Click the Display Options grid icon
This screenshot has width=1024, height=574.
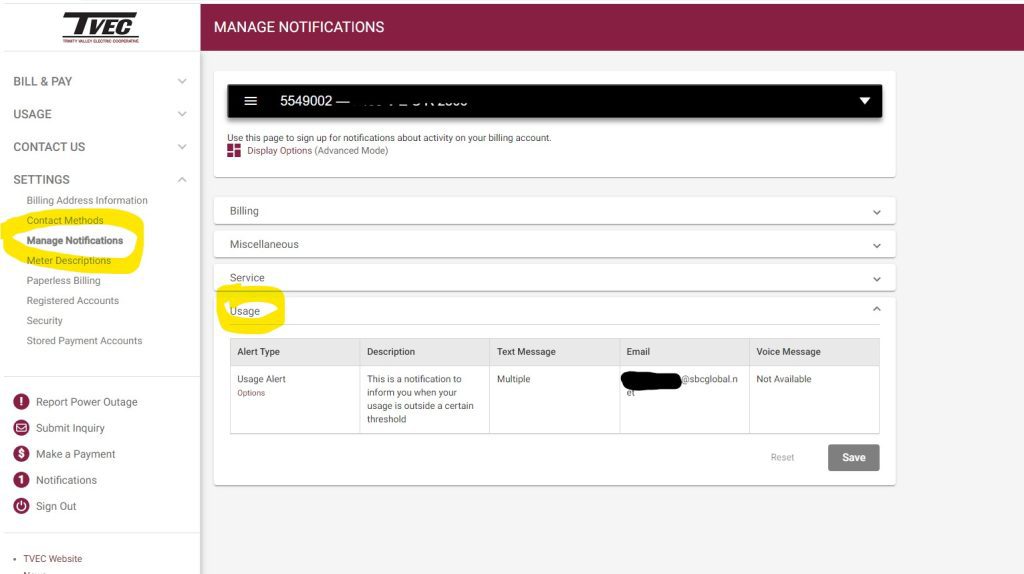coord(234,151)
